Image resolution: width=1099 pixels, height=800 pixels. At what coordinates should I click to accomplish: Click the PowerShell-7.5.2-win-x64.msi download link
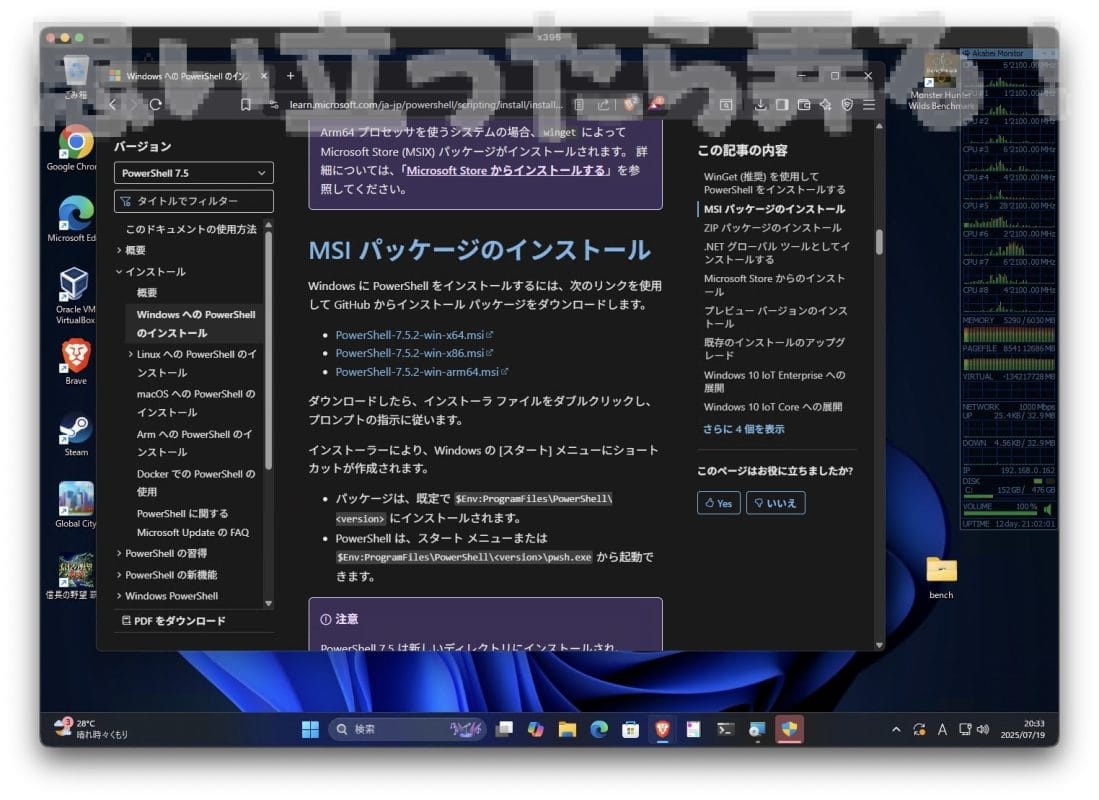click(409, 336)
